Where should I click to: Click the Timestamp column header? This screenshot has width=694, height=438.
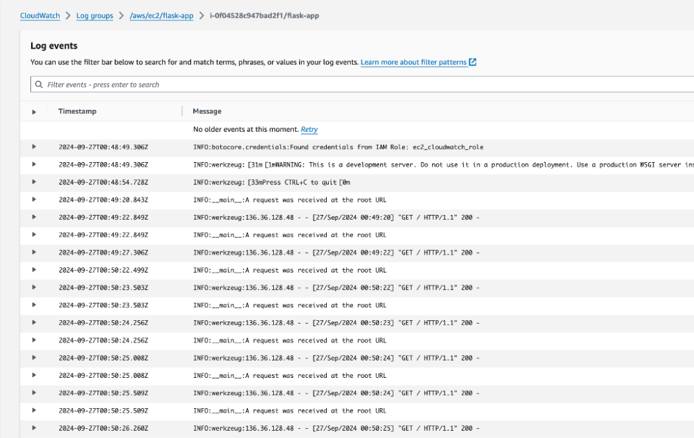(78, 111)
